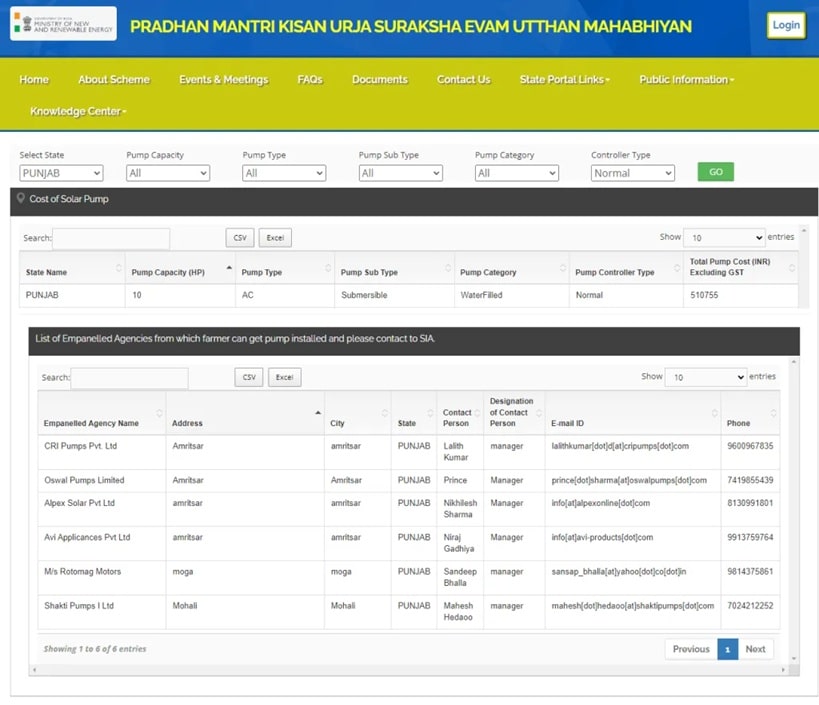This screenshot has width=819, height=705.
Task: Click the phone number 7024212252
Action: coord(750,606)
